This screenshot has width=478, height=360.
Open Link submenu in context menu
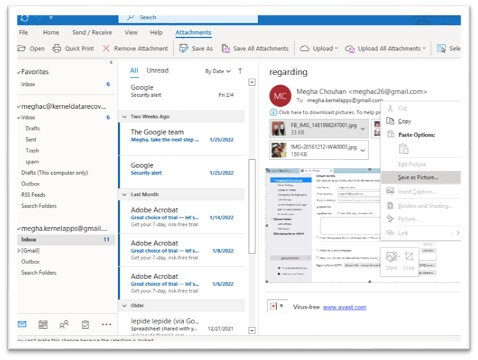pyautogui.click(x=421, y=233)
